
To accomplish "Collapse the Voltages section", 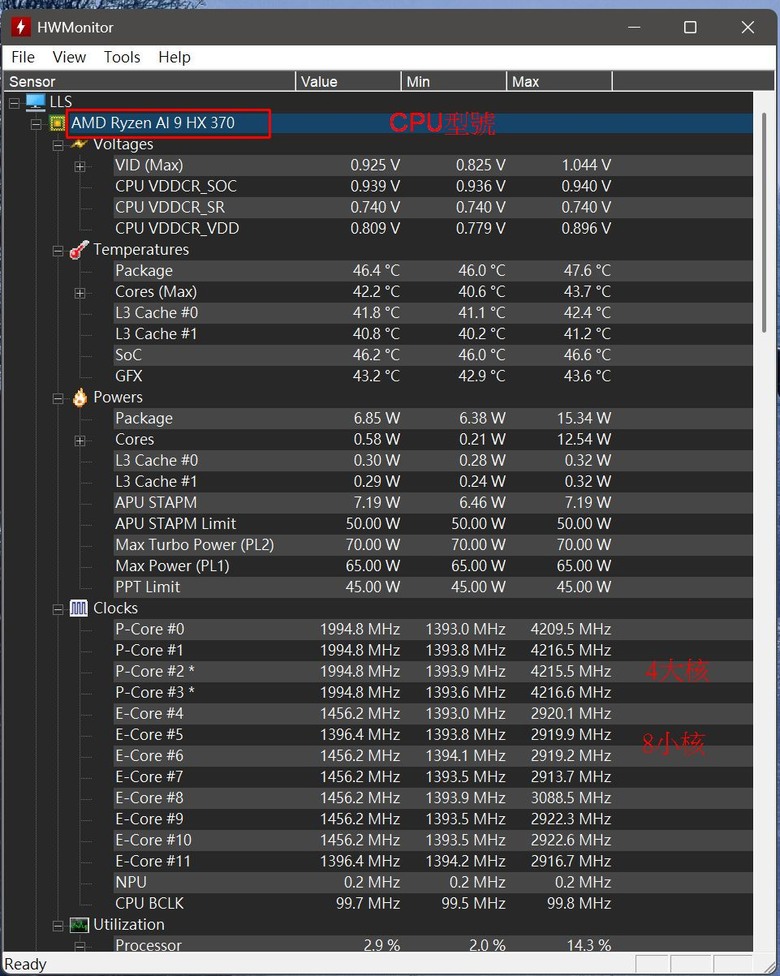I will (x=58, y=145).
